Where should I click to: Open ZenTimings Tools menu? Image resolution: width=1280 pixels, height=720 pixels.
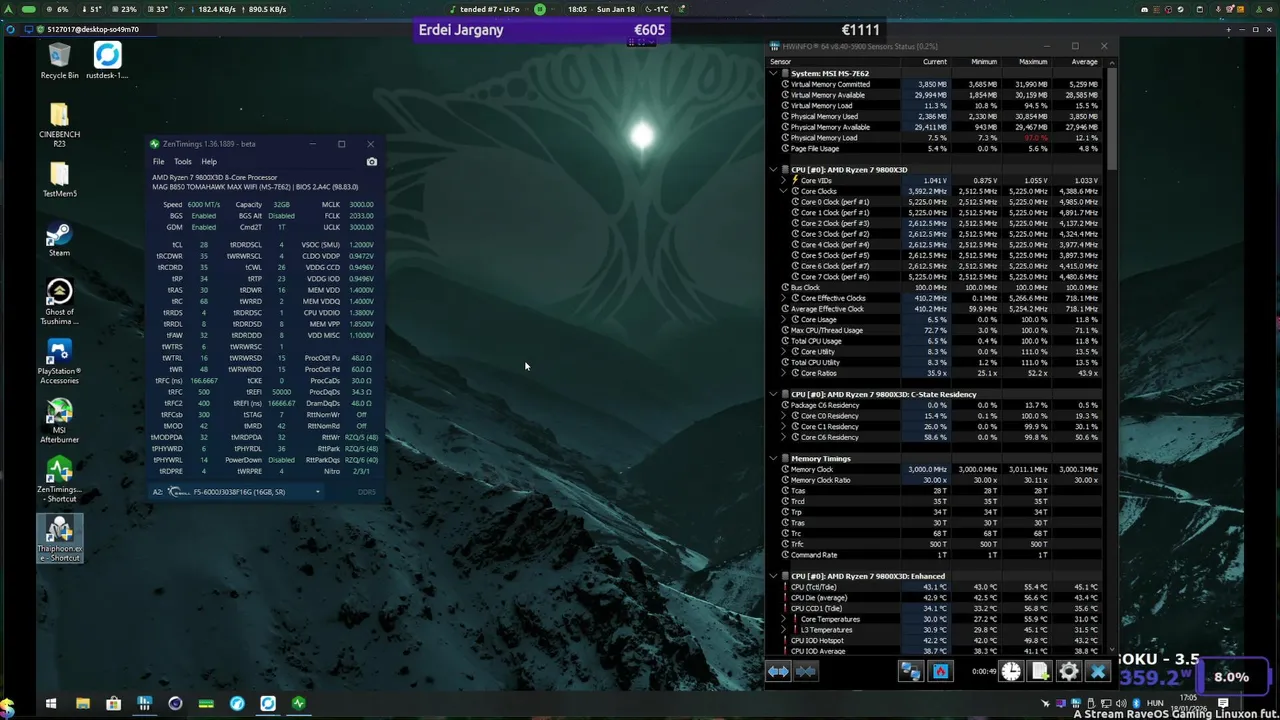[182, 162]
